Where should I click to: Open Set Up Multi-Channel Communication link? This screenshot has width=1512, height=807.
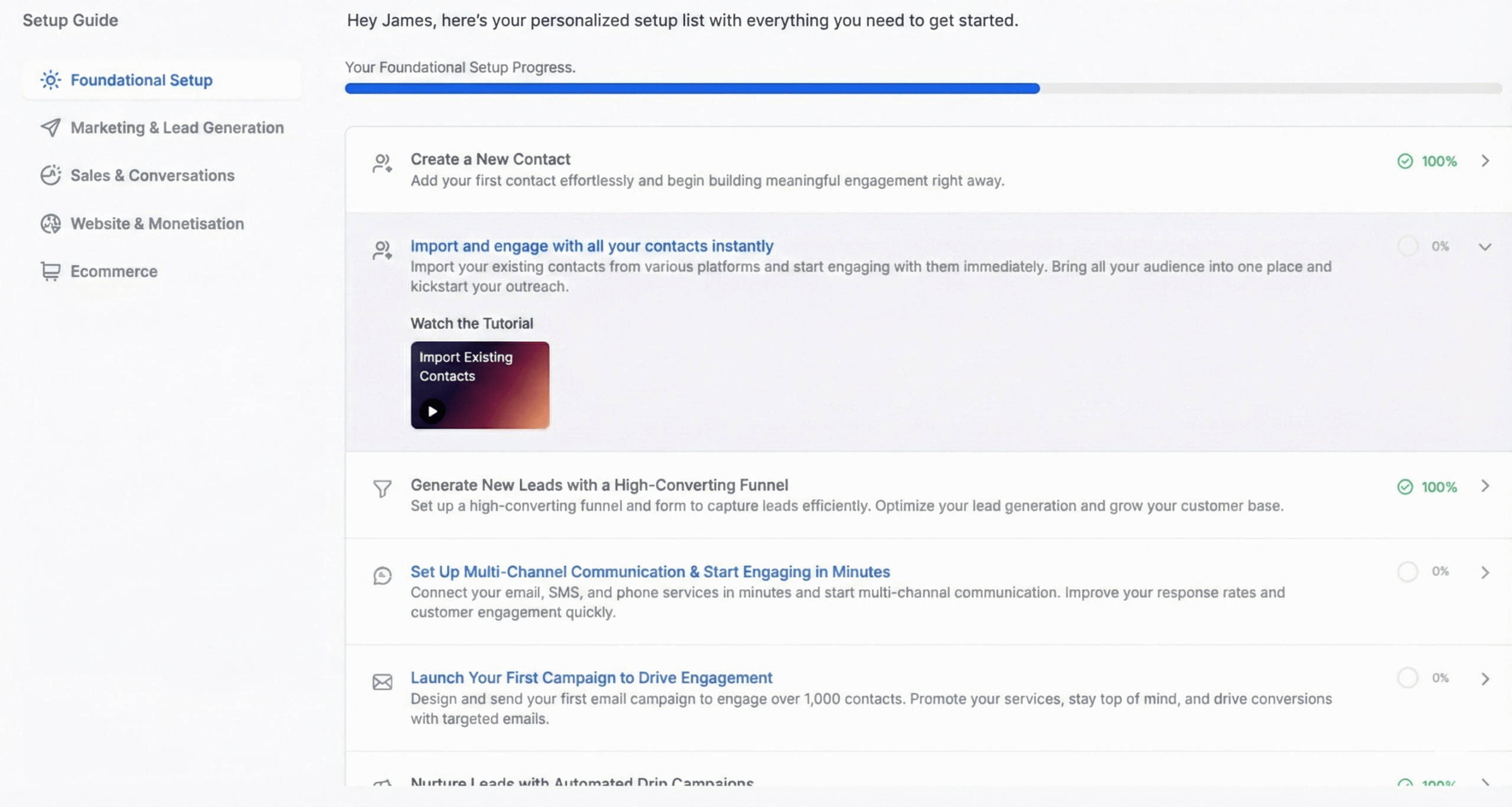point(650,572)
